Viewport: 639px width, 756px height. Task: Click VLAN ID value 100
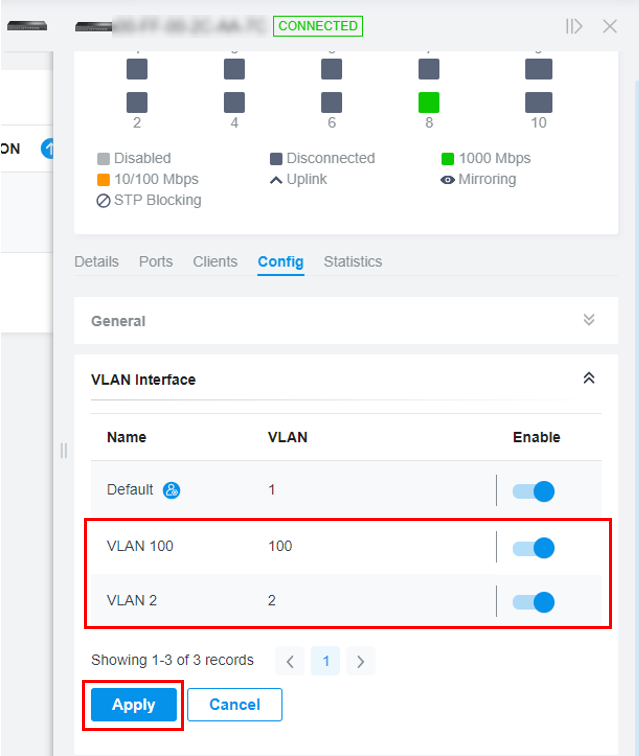[x=280, y=546]
